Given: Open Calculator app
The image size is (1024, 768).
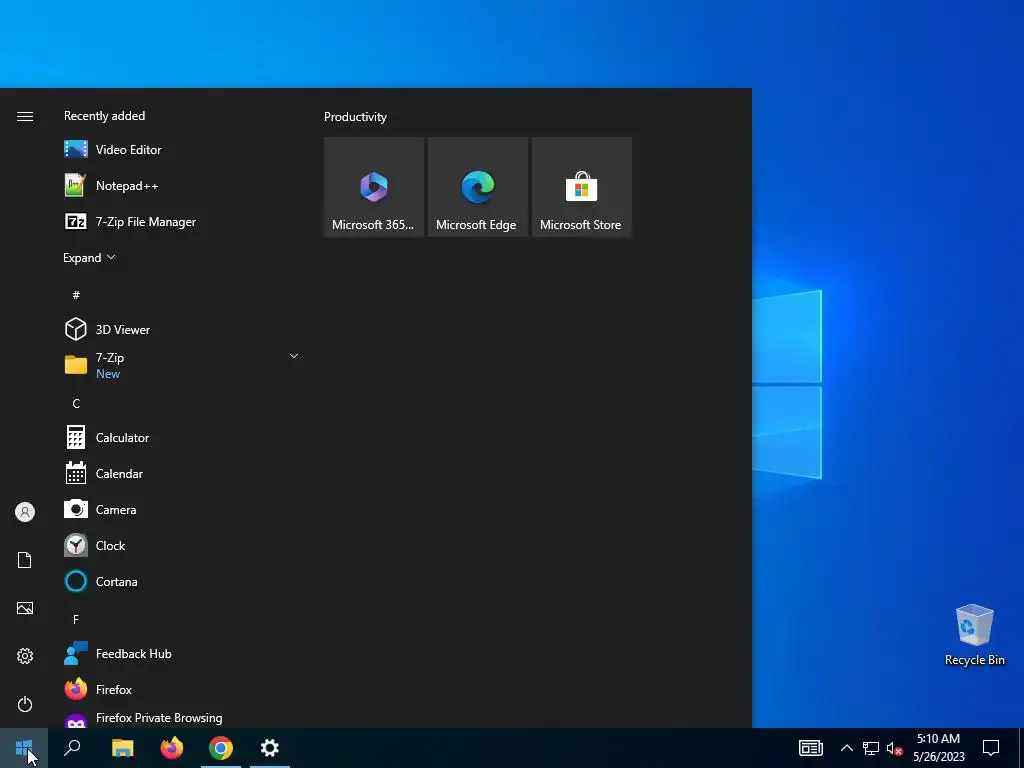Looking at the screenshot, I should click(182, 438).
